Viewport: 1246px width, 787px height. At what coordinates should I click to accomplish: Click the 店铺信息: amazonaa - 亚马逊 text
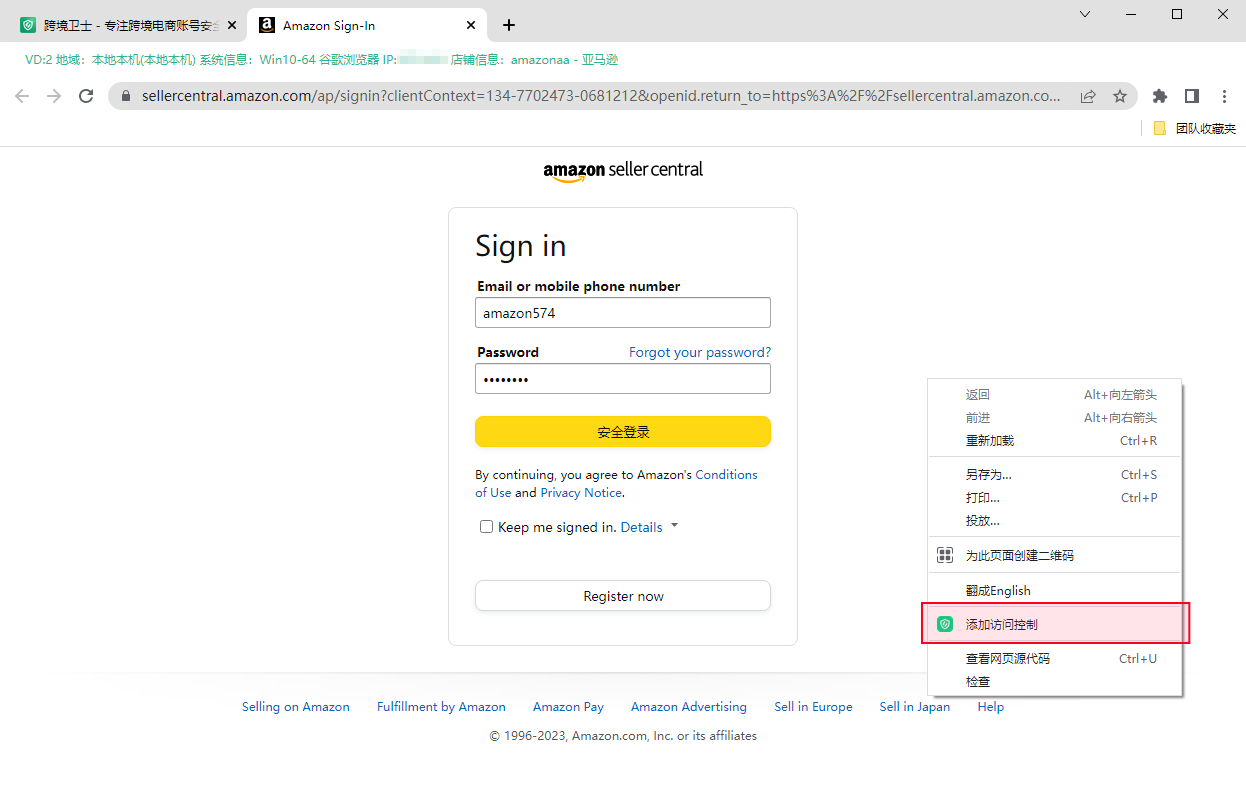point(534,60)
